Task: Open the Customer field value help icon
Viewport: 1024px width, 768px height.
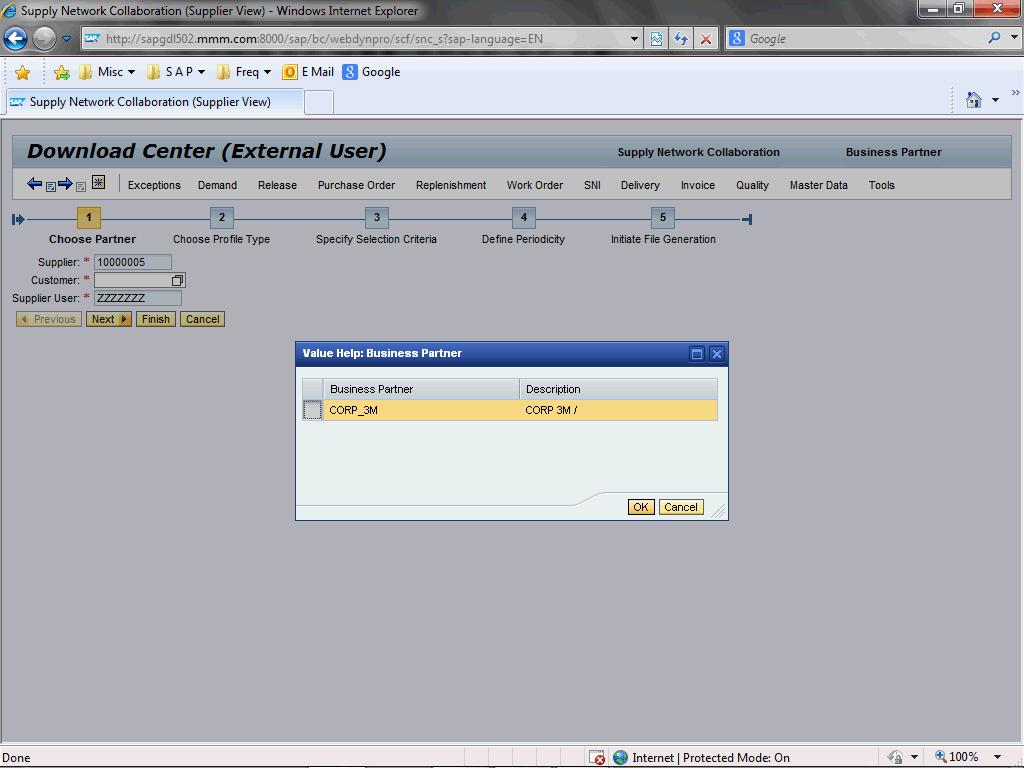Action: point(178,280)
